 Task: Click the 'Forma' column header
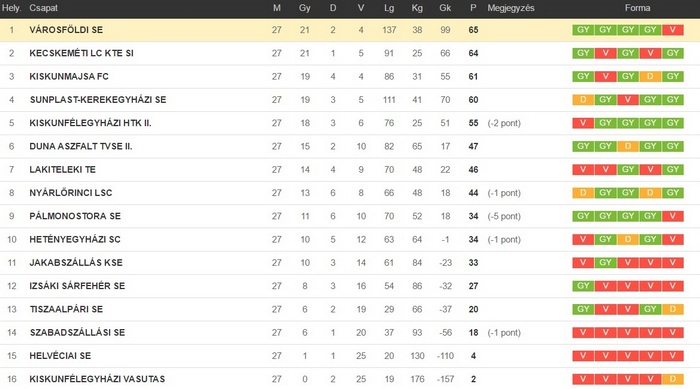click(x=637, y=8)
